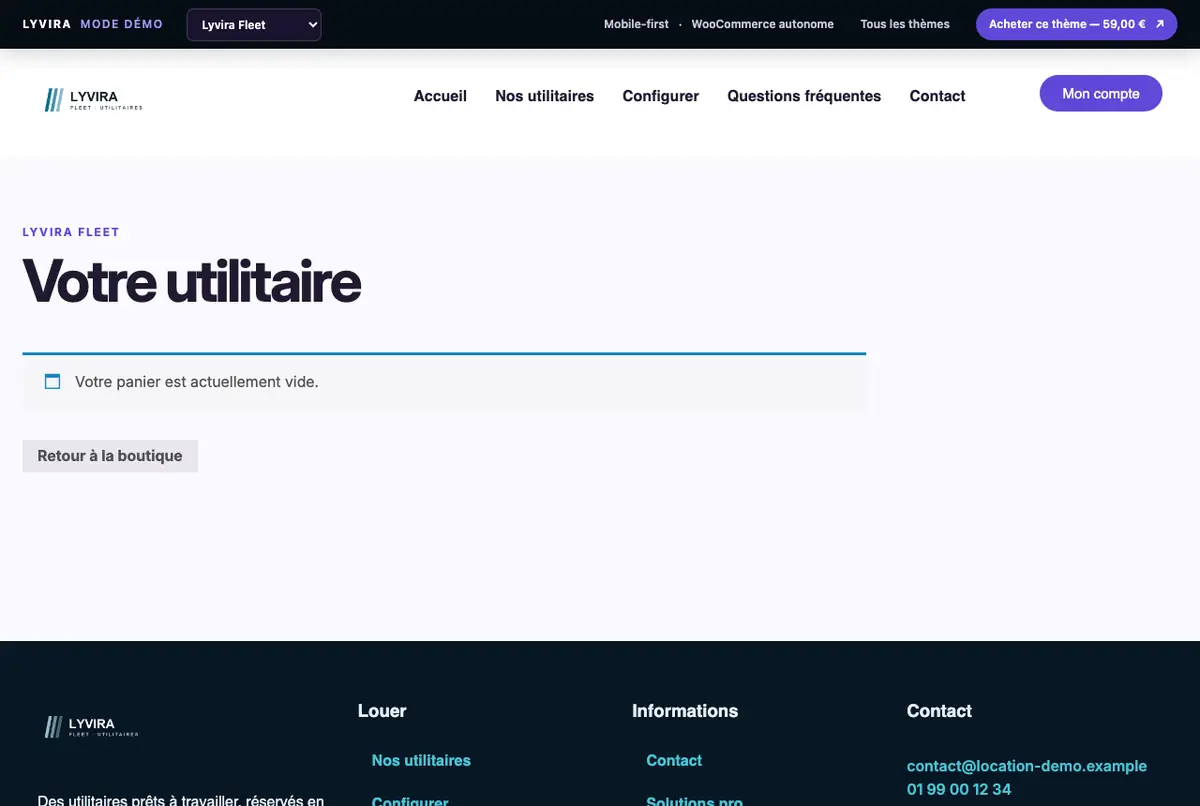
Task: Open the Accueil menu item
Action: click(440, 96)
